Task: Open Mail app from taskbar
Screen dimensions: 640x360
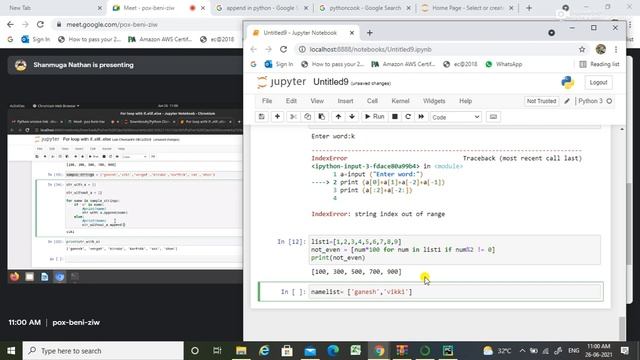Action: [310, 351]
